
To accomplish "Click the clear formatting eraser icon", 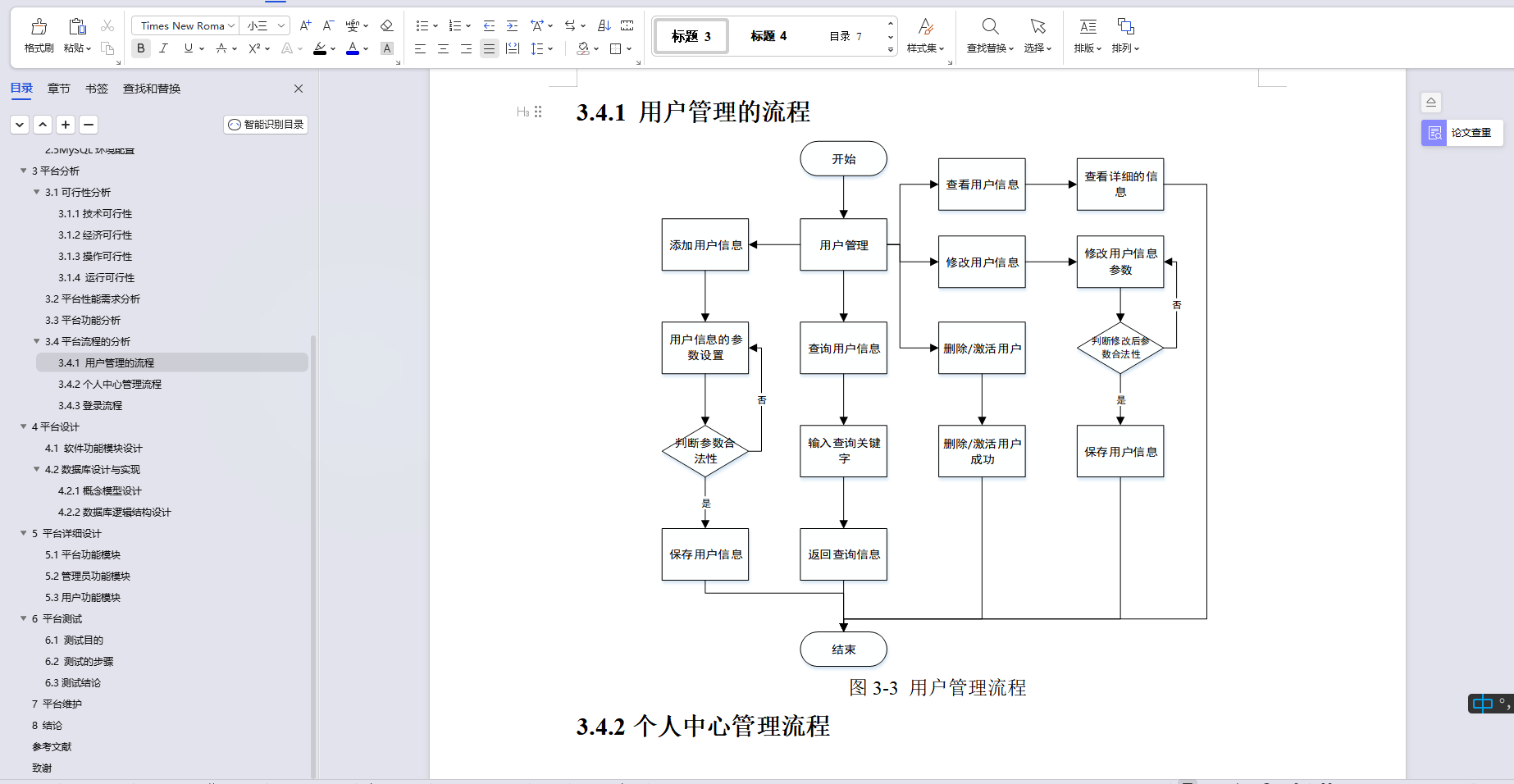I will [x=386, y=25].
